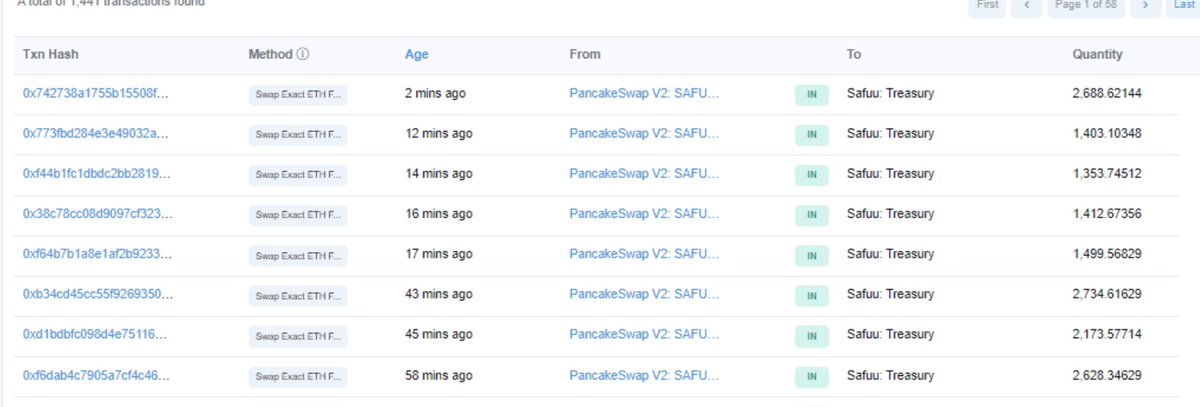Click IN badge on 1,353.74512 row

coord(812,175)
